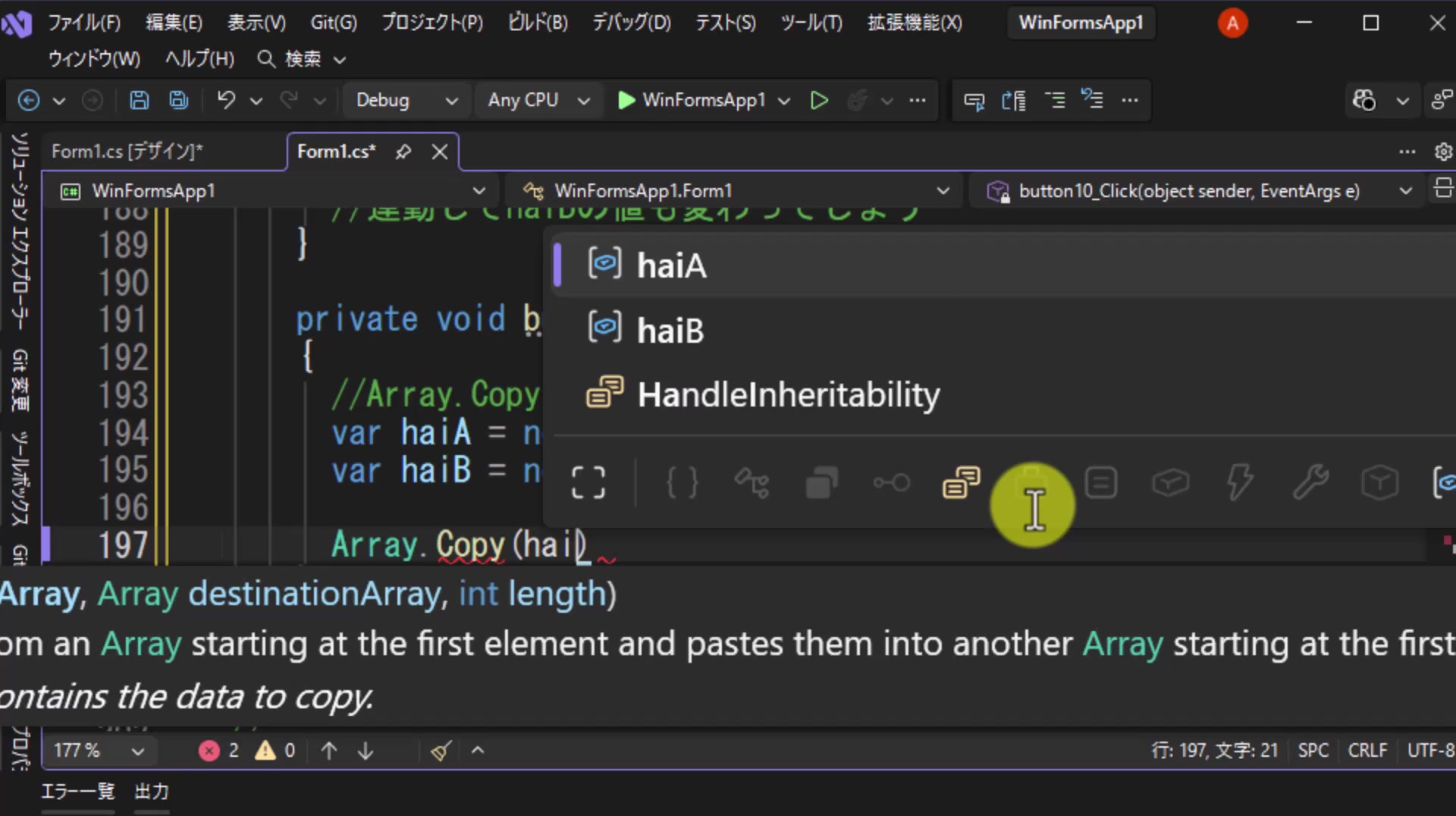Expand the IntelliSense filter bar via bracket-corners icon
1456x816 pixels.
pos(588,482)
